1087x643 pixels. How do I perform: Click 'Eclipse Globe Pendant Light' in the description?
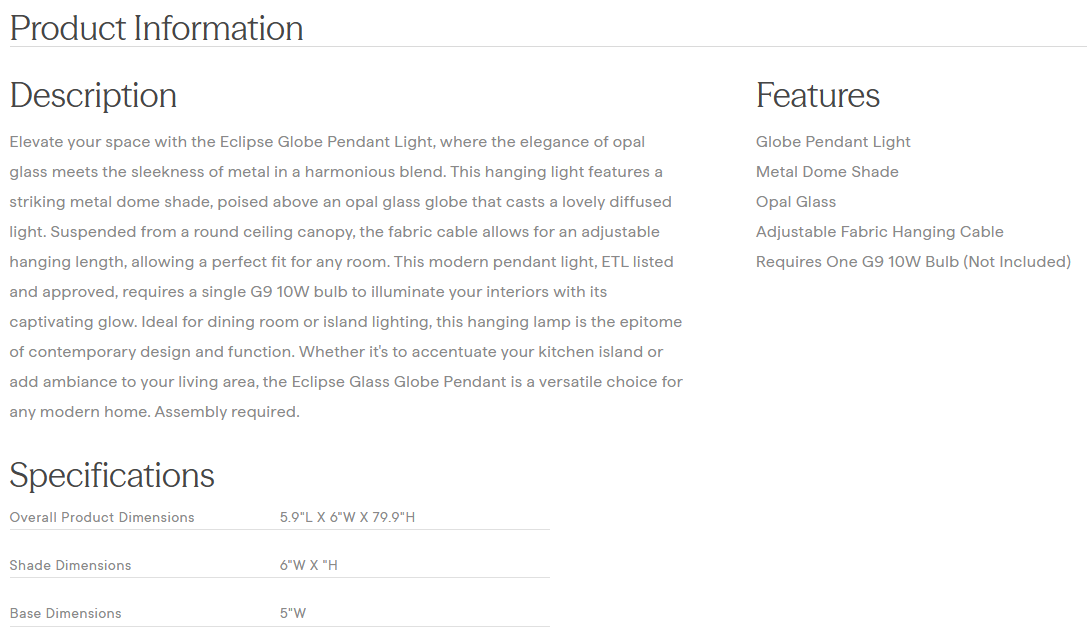(331, 142)
